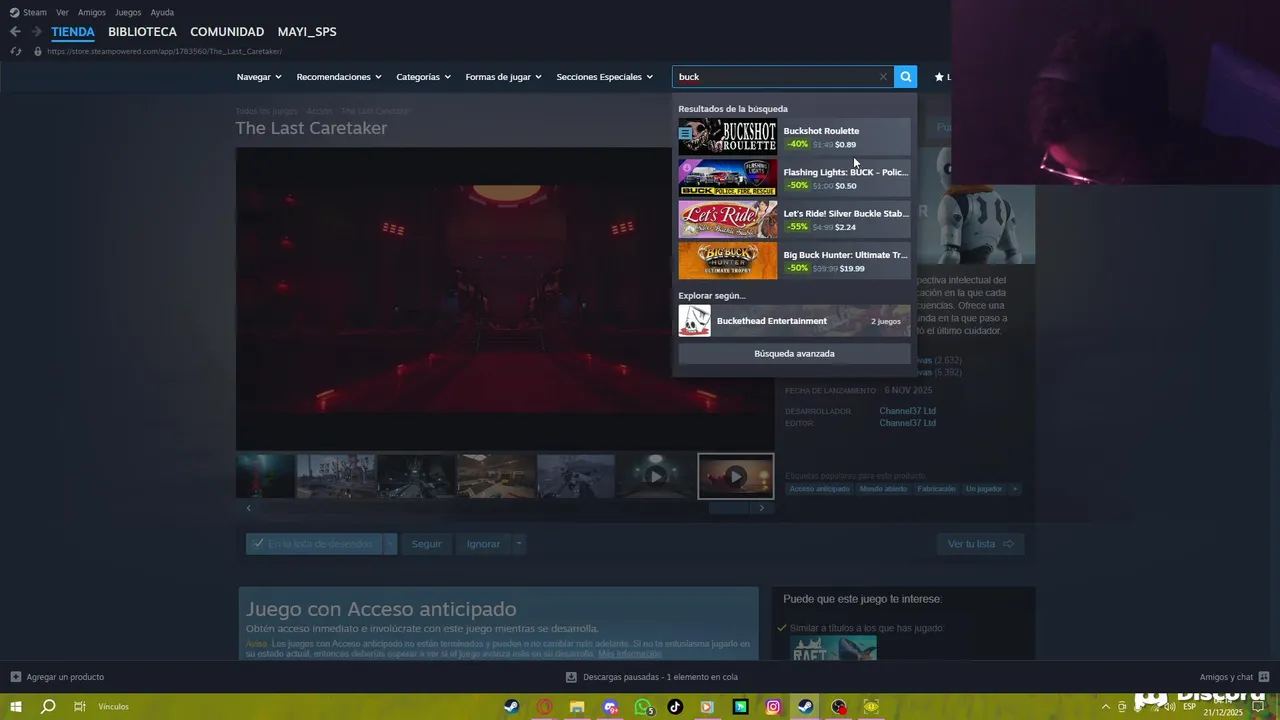Click the blue search magnifier button
Screen dimensions: 1280x720
point(905,77)
